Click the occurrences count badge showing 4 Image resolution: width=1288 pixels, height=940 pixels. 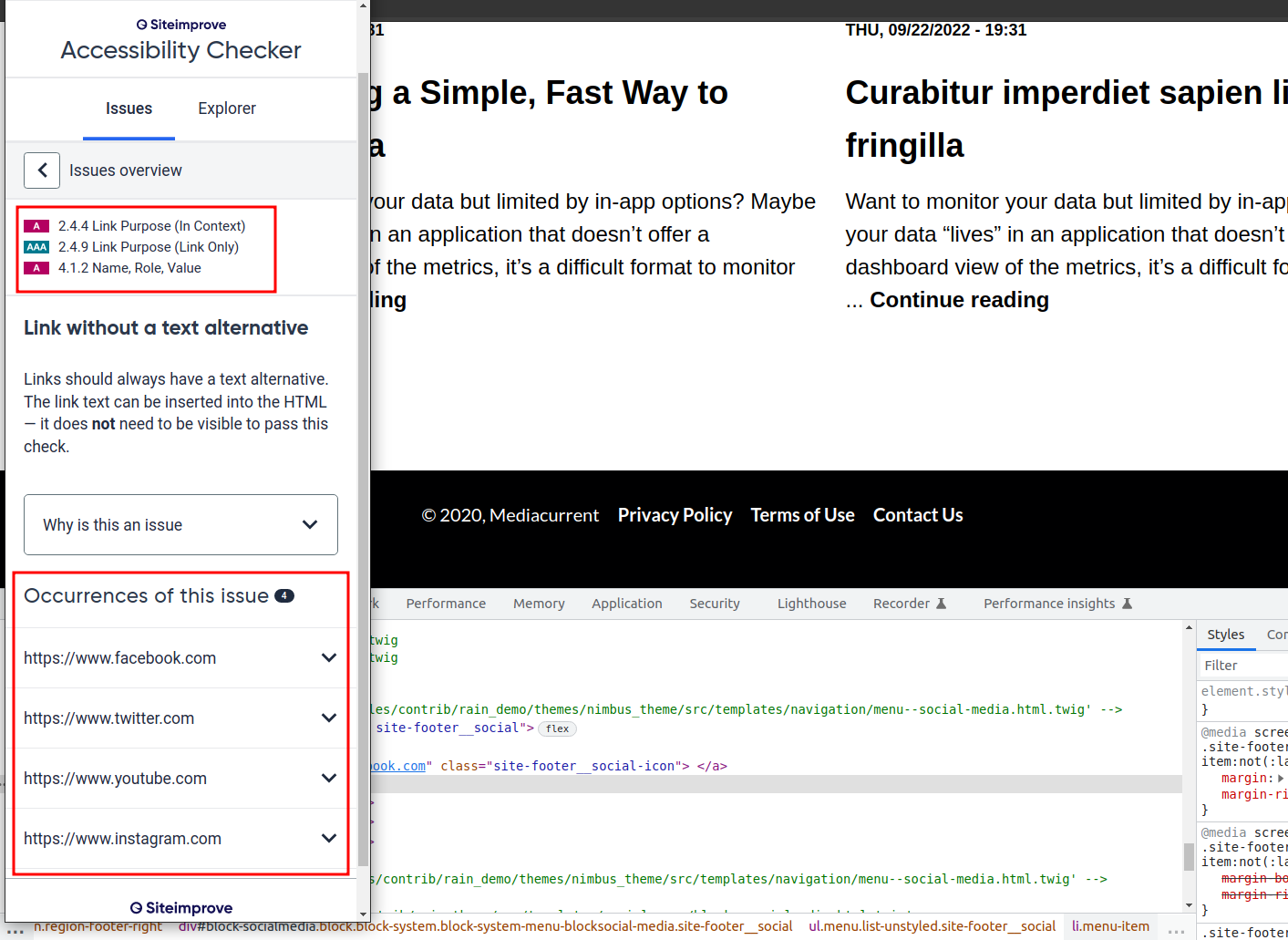[x=284, y=596]
